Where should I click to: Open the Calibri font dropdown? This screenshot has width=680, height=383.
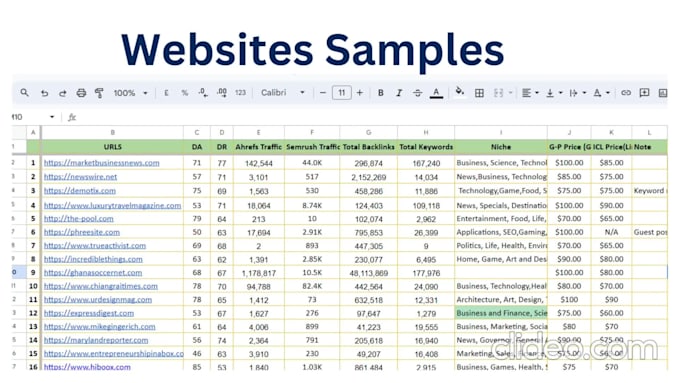(283, 93)
